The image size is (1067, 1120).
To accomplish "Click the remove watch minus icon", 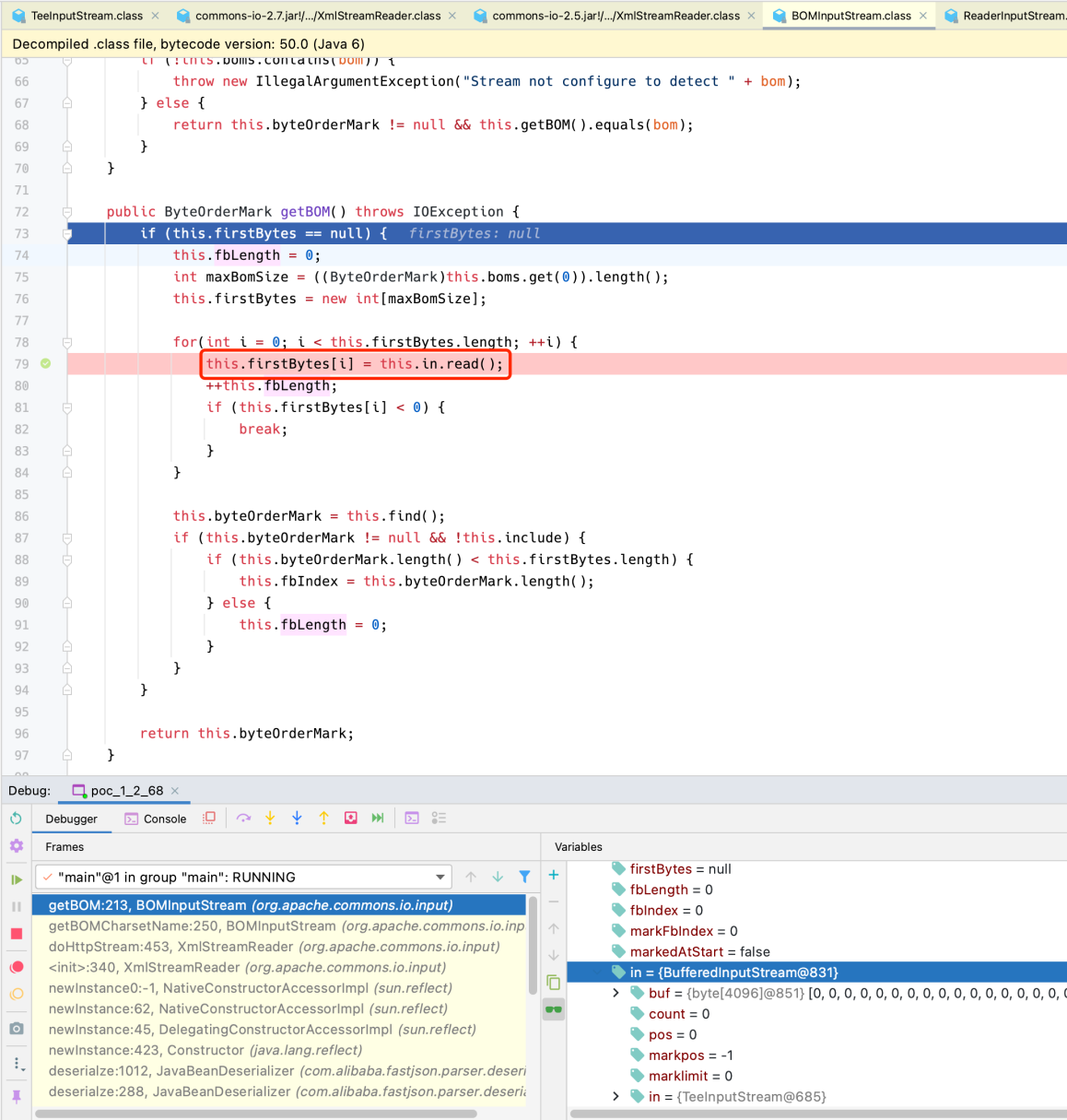I will coord(554,902).
